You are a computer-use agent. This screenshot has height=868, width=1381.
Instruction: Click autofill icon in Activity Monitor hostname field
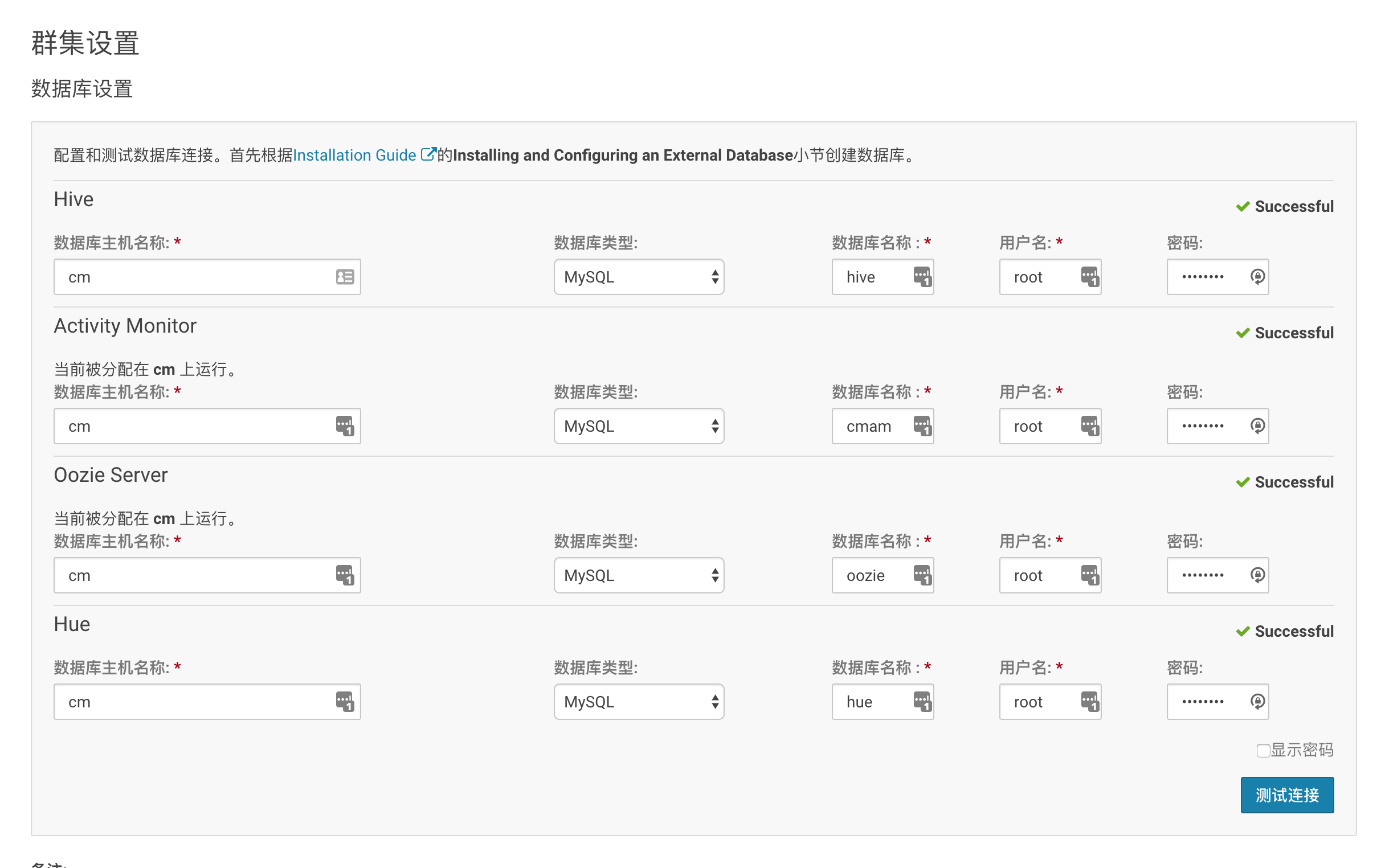(345, 427)
